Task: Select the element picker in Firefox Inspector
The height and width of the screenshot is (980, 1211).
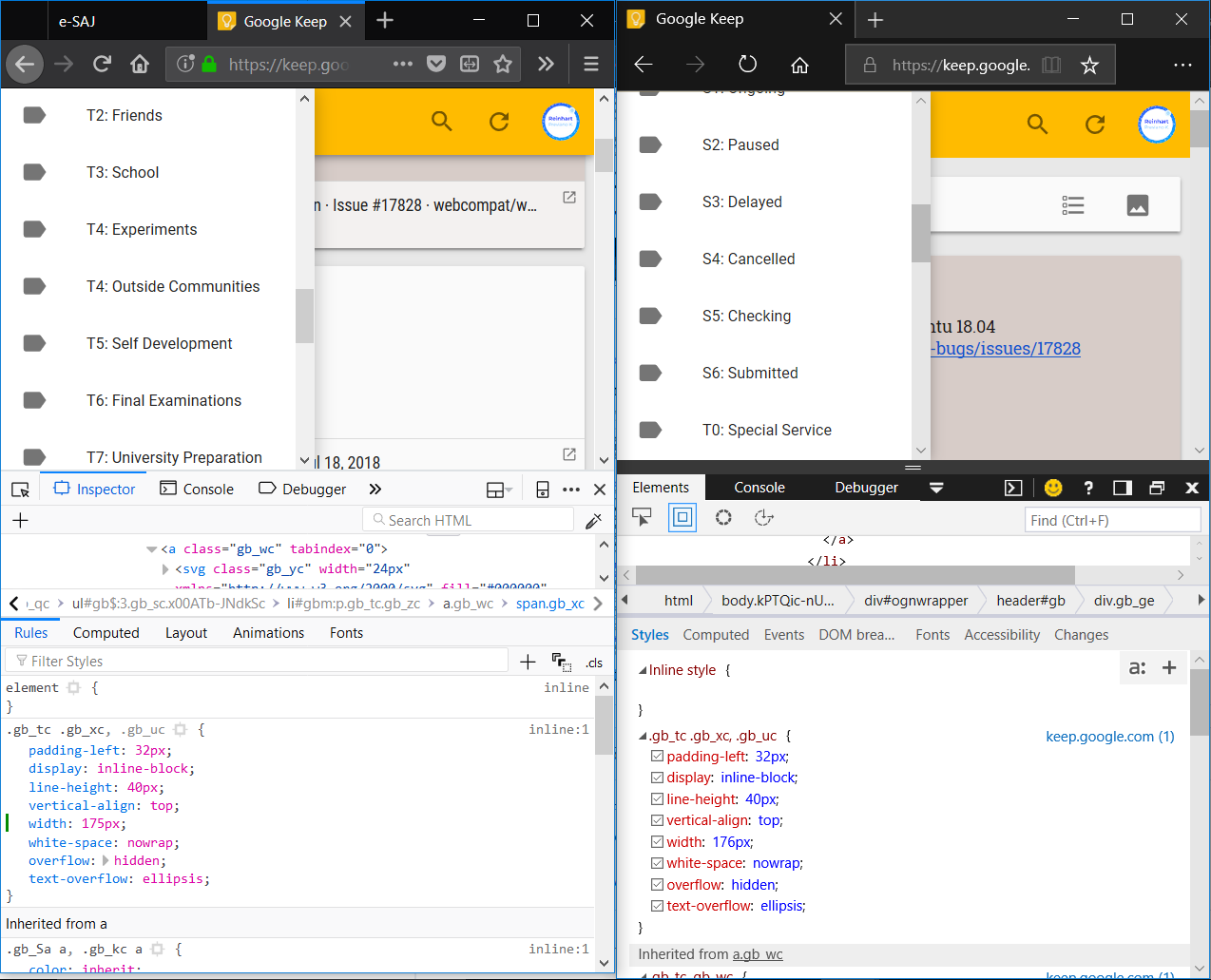Action: [x=20, y=489]
